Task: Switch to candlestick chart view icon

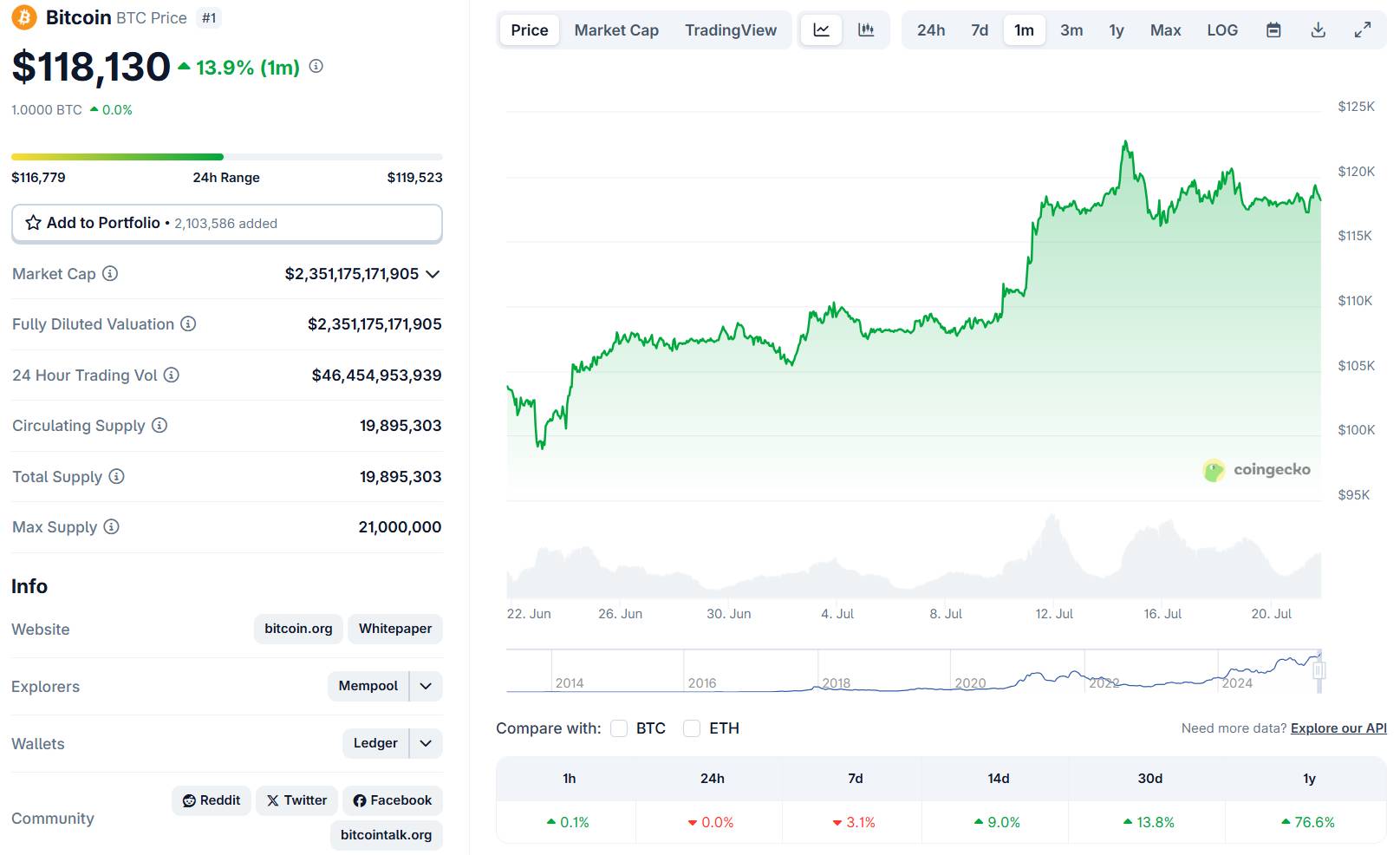Action: [866, 30]
